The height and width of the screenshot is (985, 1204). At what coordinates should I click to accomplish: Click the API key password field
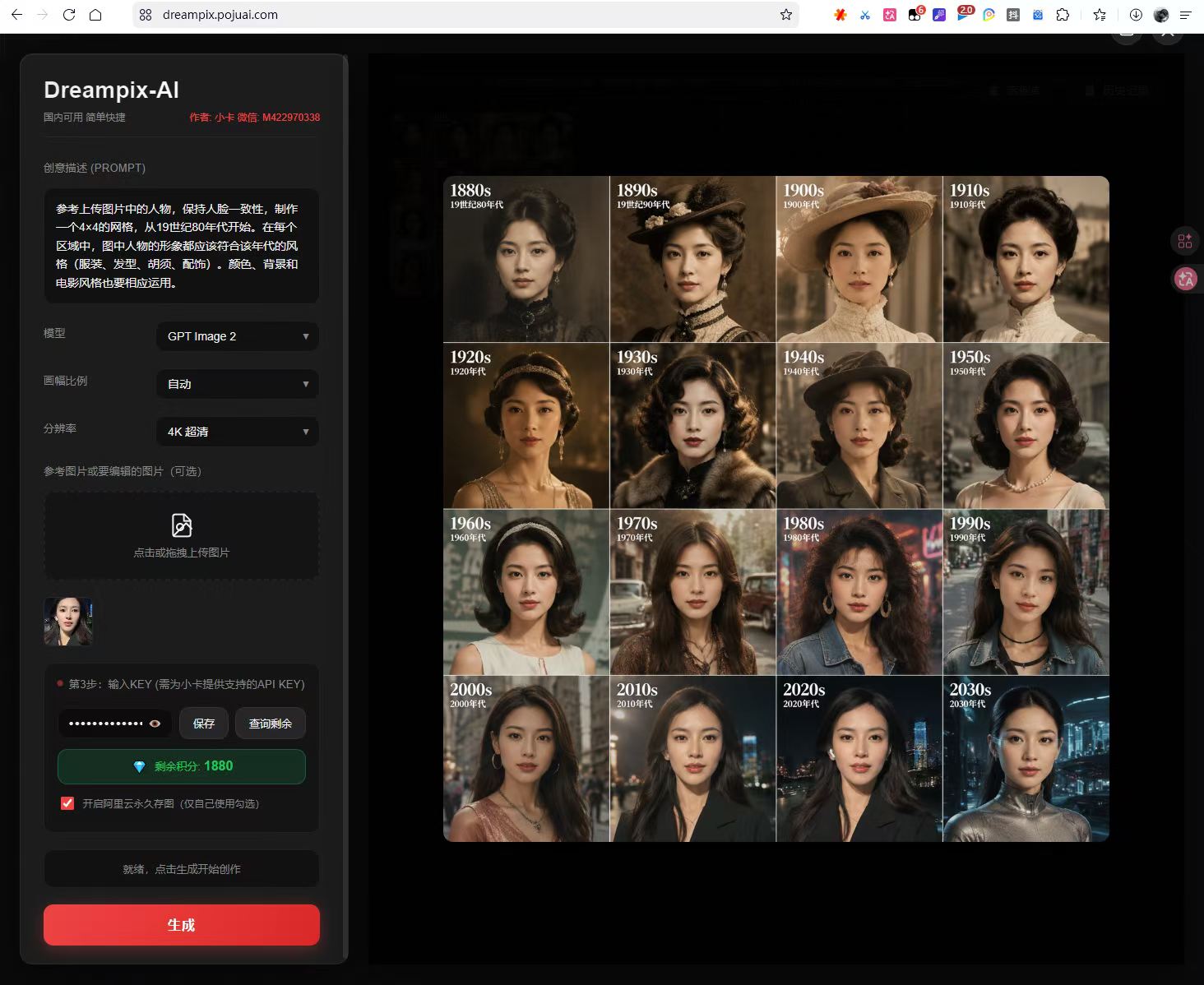115,724
